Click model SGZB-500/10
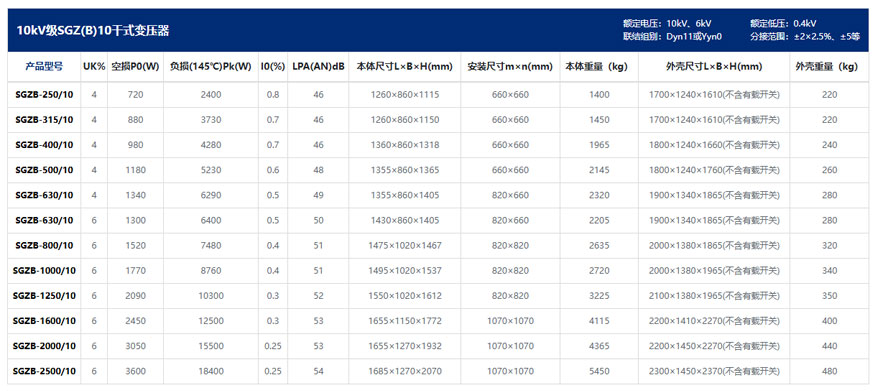The height and width of the screenshot is (391, 874). [44, 170]
